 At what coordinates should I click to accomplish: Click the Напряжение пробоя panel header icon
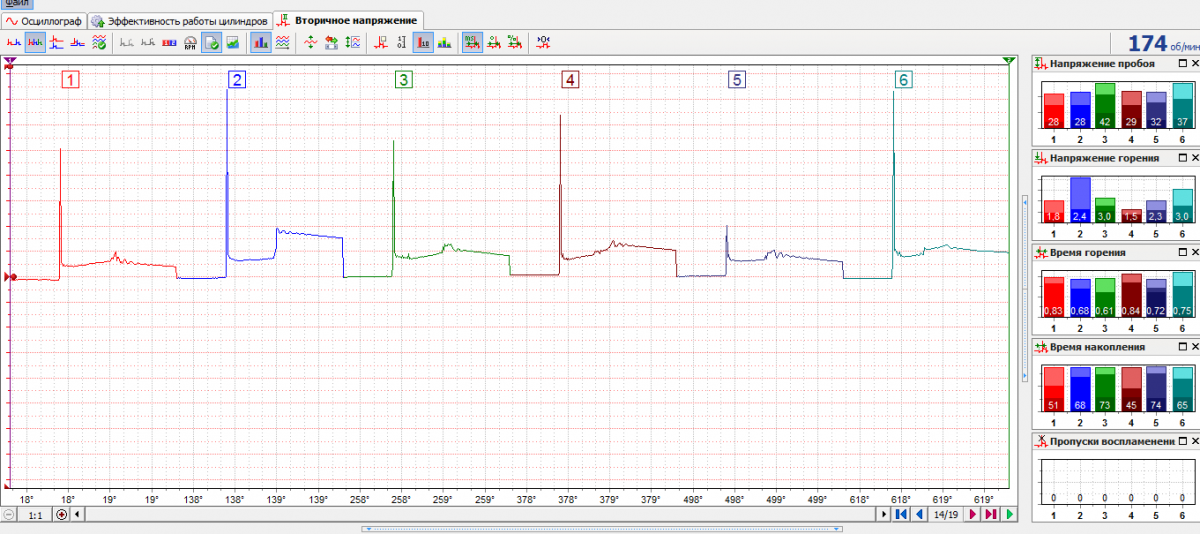click(1041, 63)
